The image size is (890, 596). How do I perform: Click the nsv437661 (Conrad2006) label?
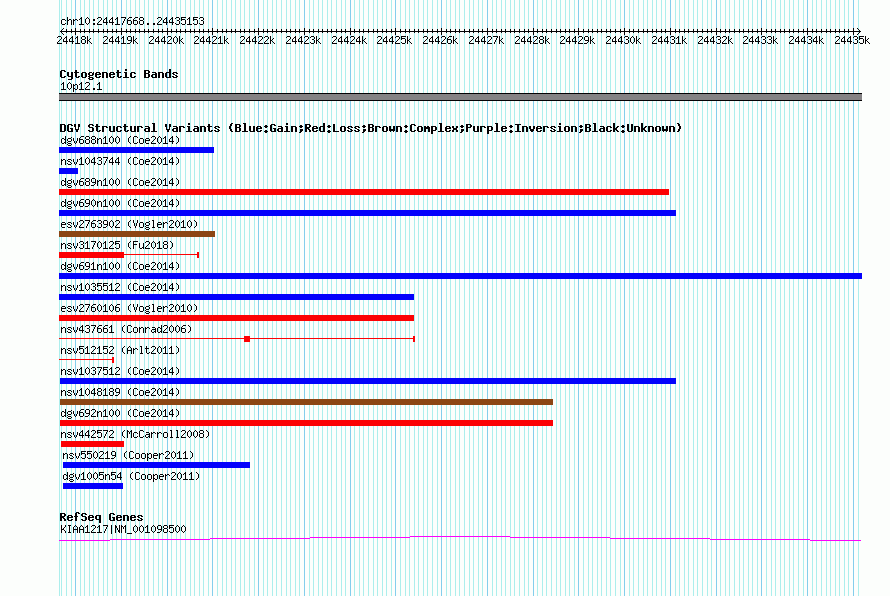pos(126,329)
